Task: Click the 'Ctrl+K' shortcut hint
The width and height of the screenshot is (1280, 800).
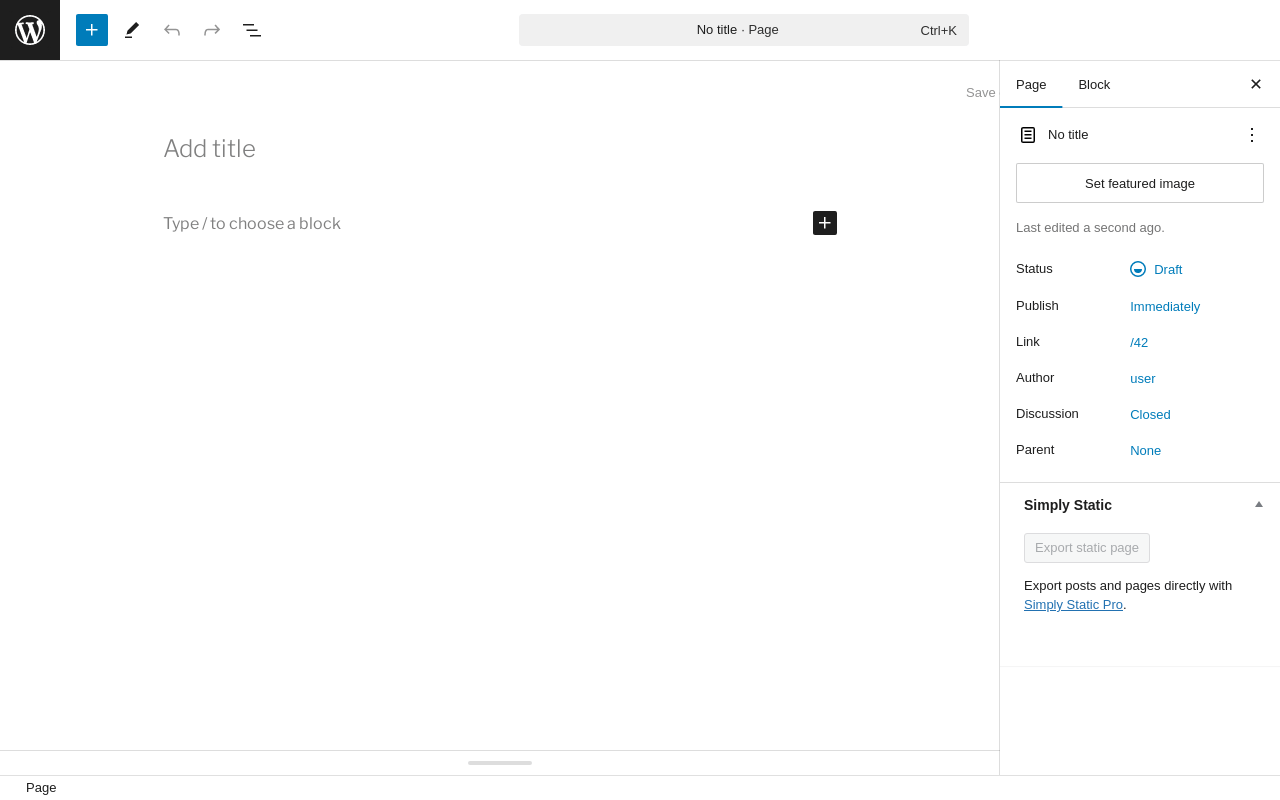Action: (938, 31)
